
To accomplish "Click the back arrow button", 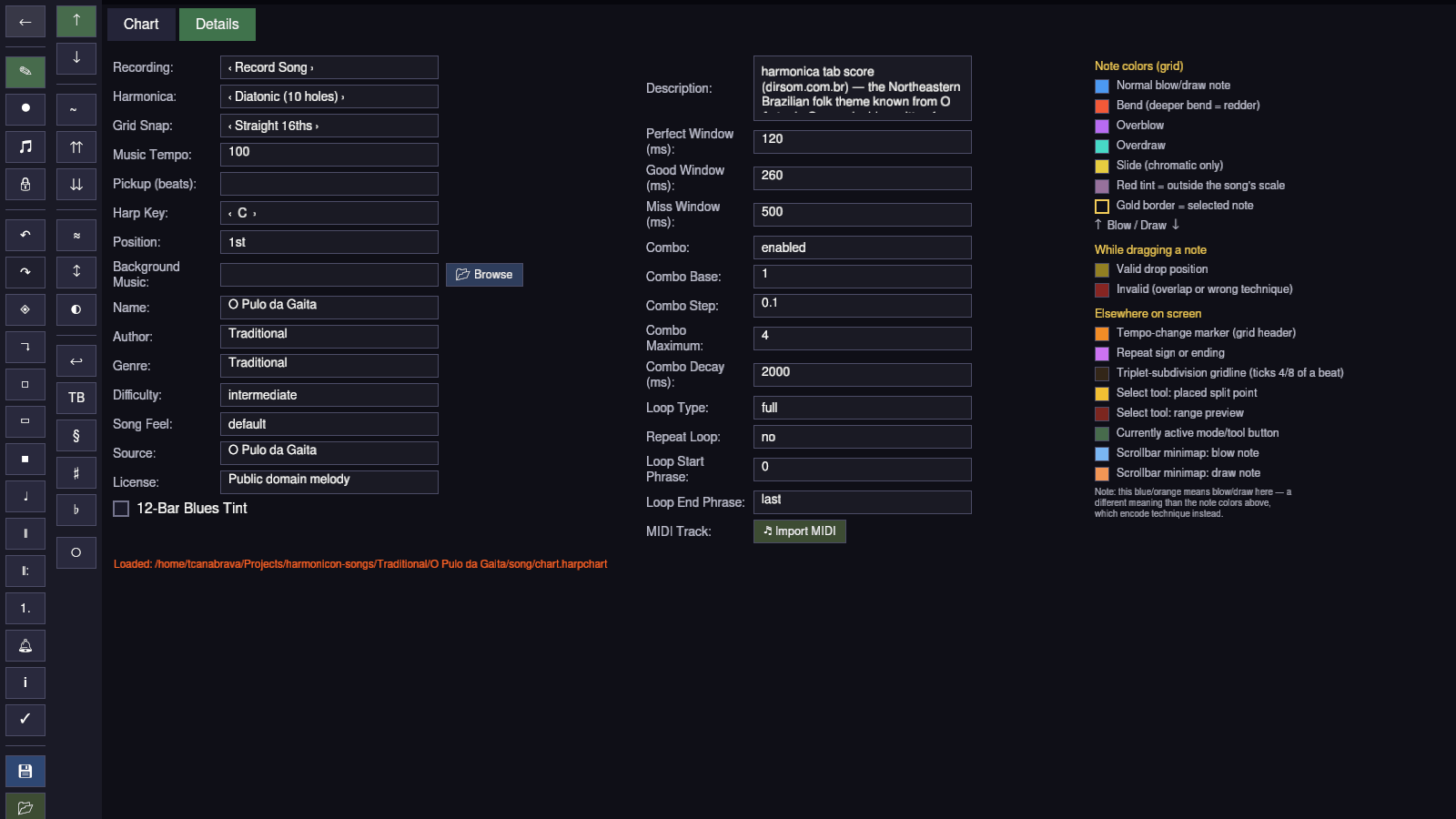I will click(25, 22).
